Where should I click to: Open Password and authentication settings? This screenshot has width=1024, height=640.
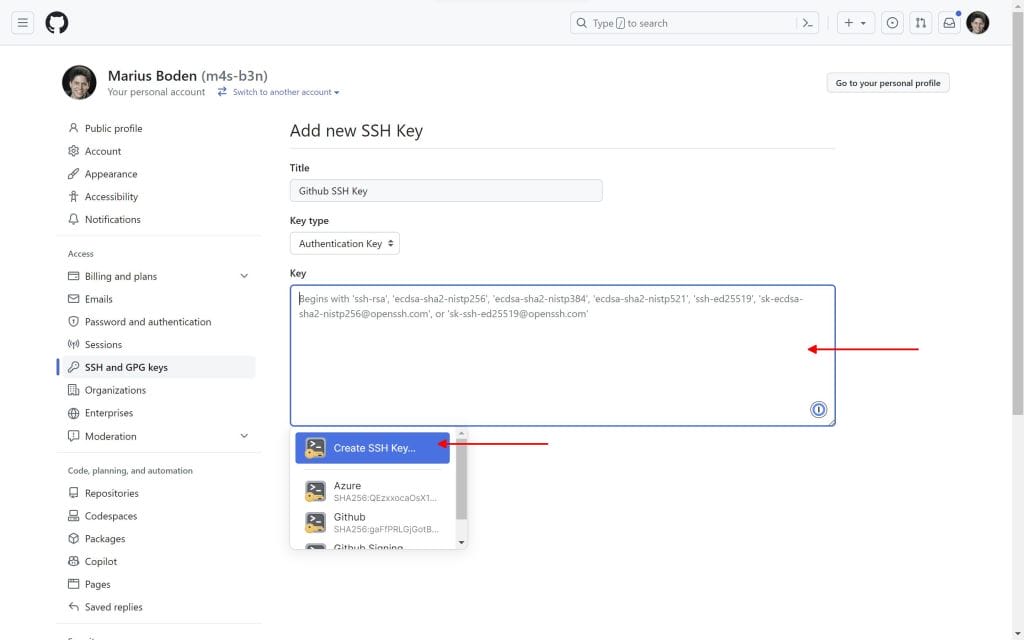148,322
